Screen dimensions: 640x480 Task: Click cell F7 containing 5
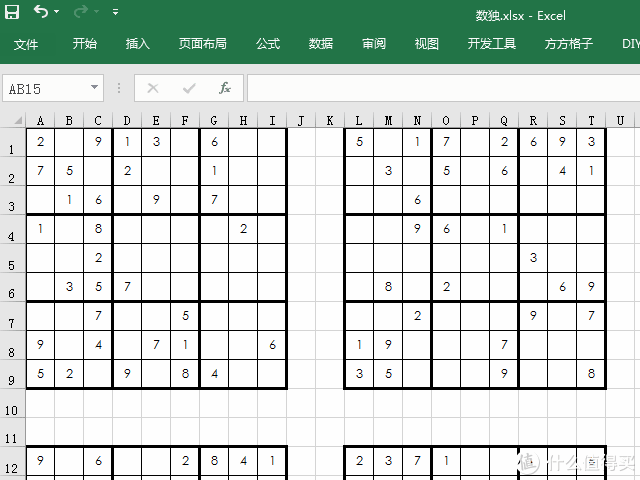point(185,316)
